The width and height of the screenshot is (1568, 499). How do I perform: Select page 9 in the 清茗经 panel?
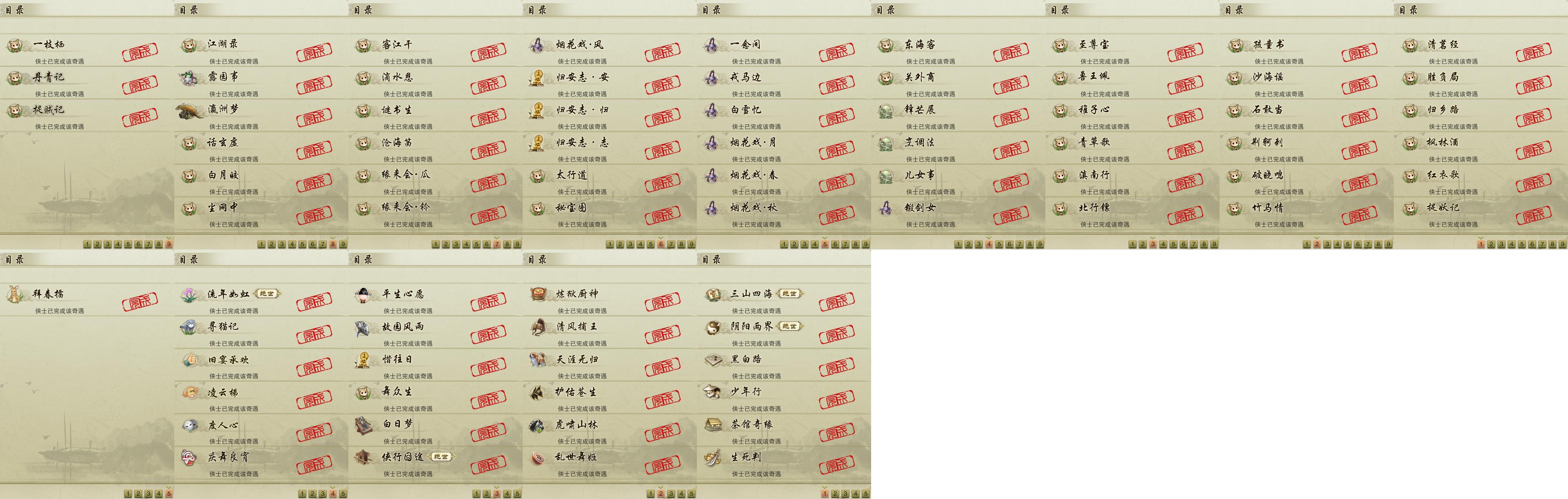click(x=1563, y=244)
